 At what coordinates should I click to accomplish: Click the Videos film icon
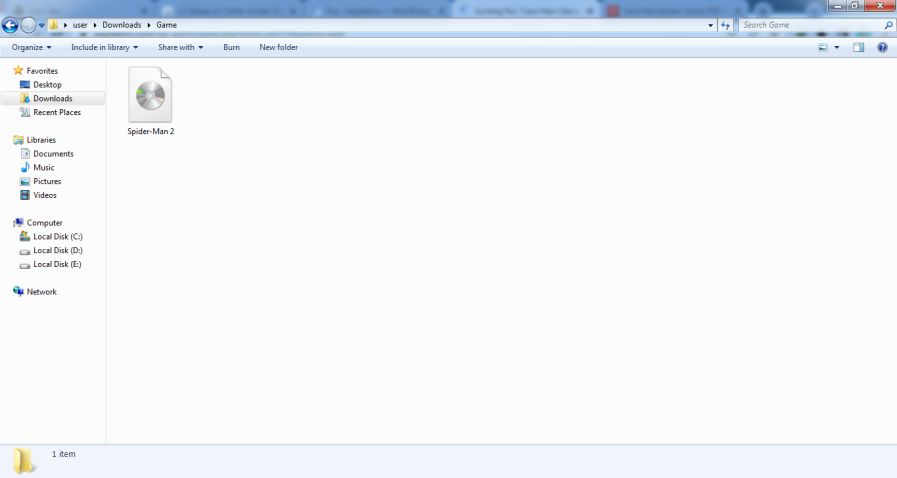pos(25,195)
